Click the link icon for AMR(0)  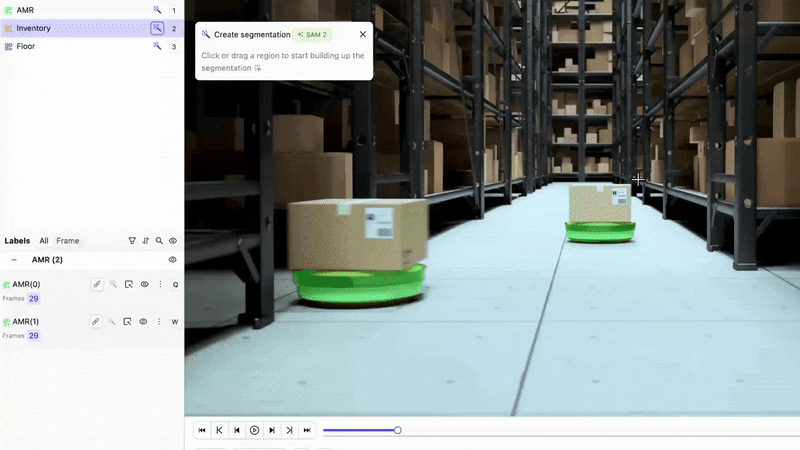coord(97,284)
